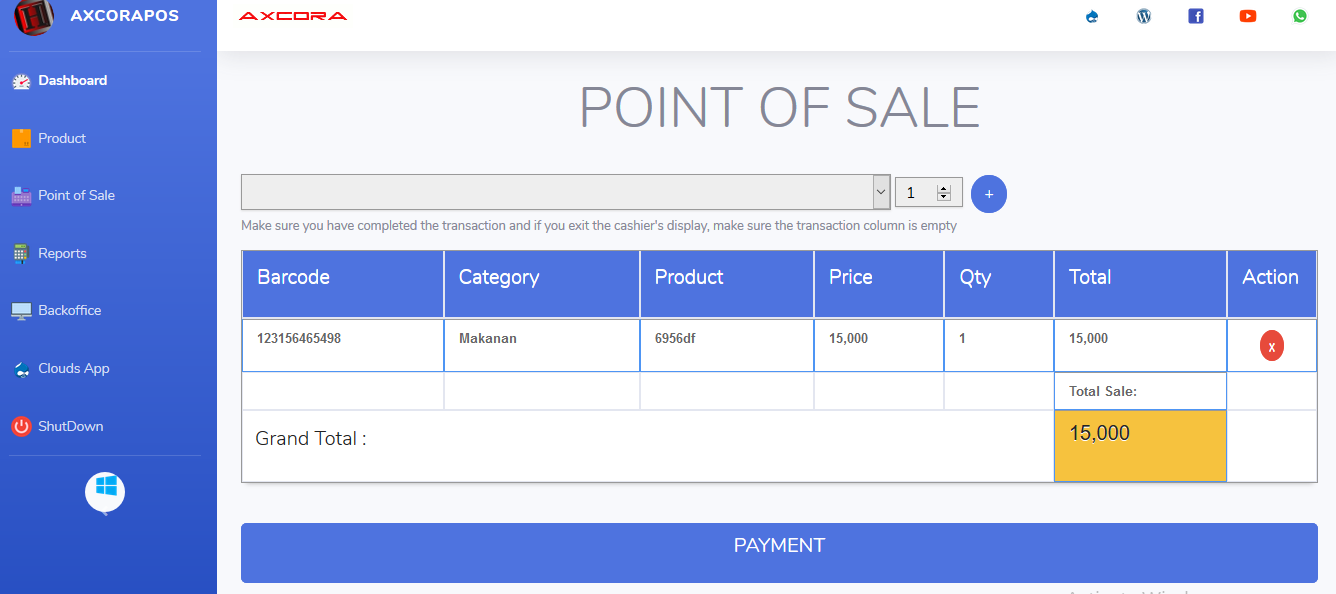
Task: Open the Product section icon
Action: [22, 138]
